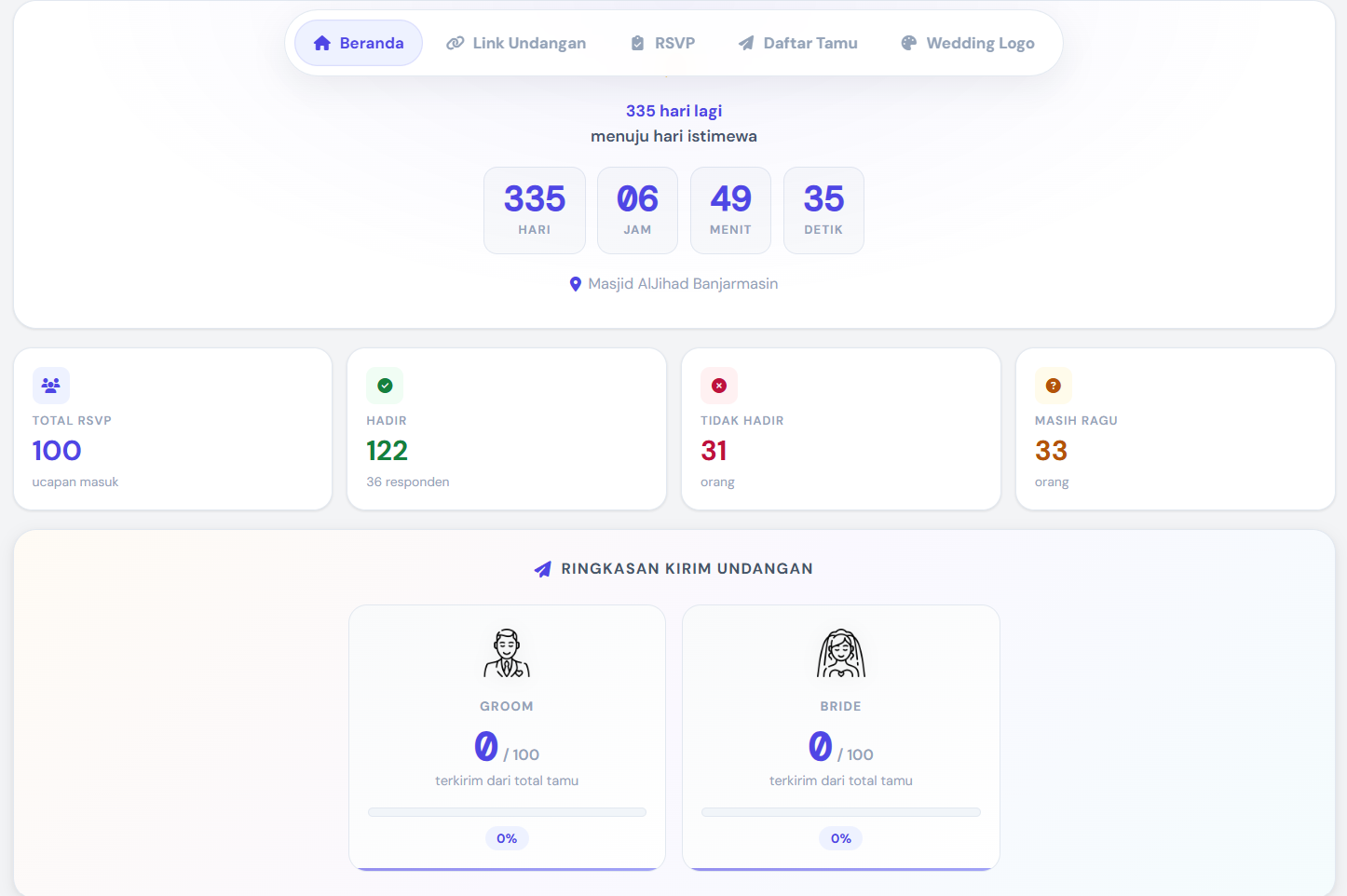Click the 'ucapan masuk' label

pyautogui.click(x=75, y=482)
